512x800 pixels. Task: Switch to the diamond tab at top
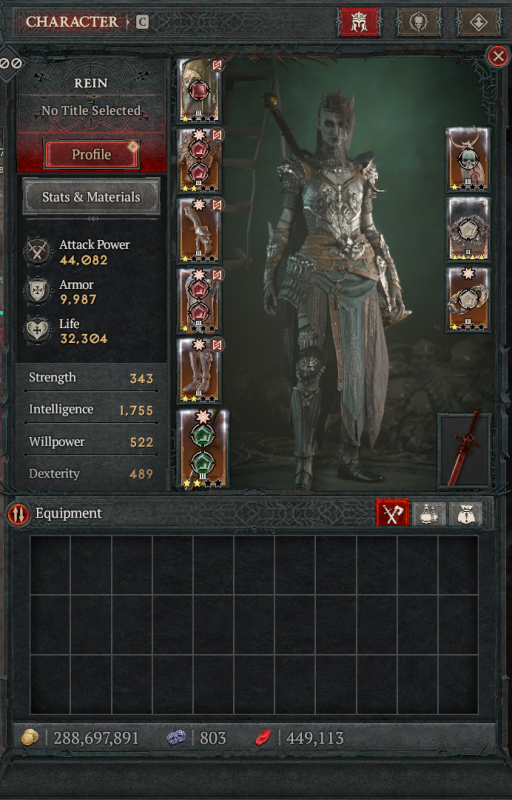pyautogui.click(x=478, y=22)
